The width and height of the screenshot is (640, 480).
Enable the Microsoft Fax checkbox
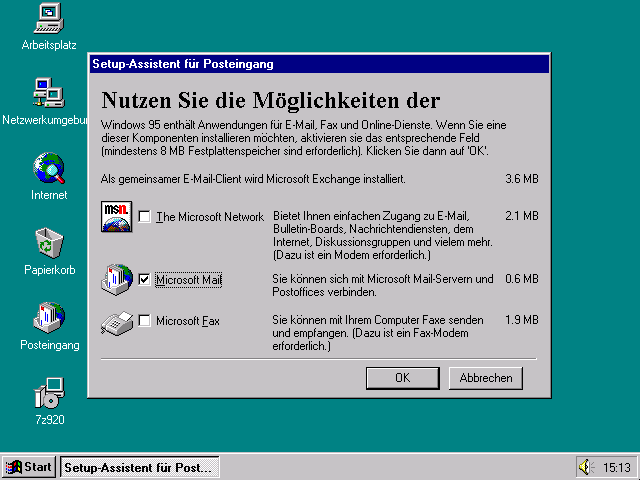tap(144, 320)
